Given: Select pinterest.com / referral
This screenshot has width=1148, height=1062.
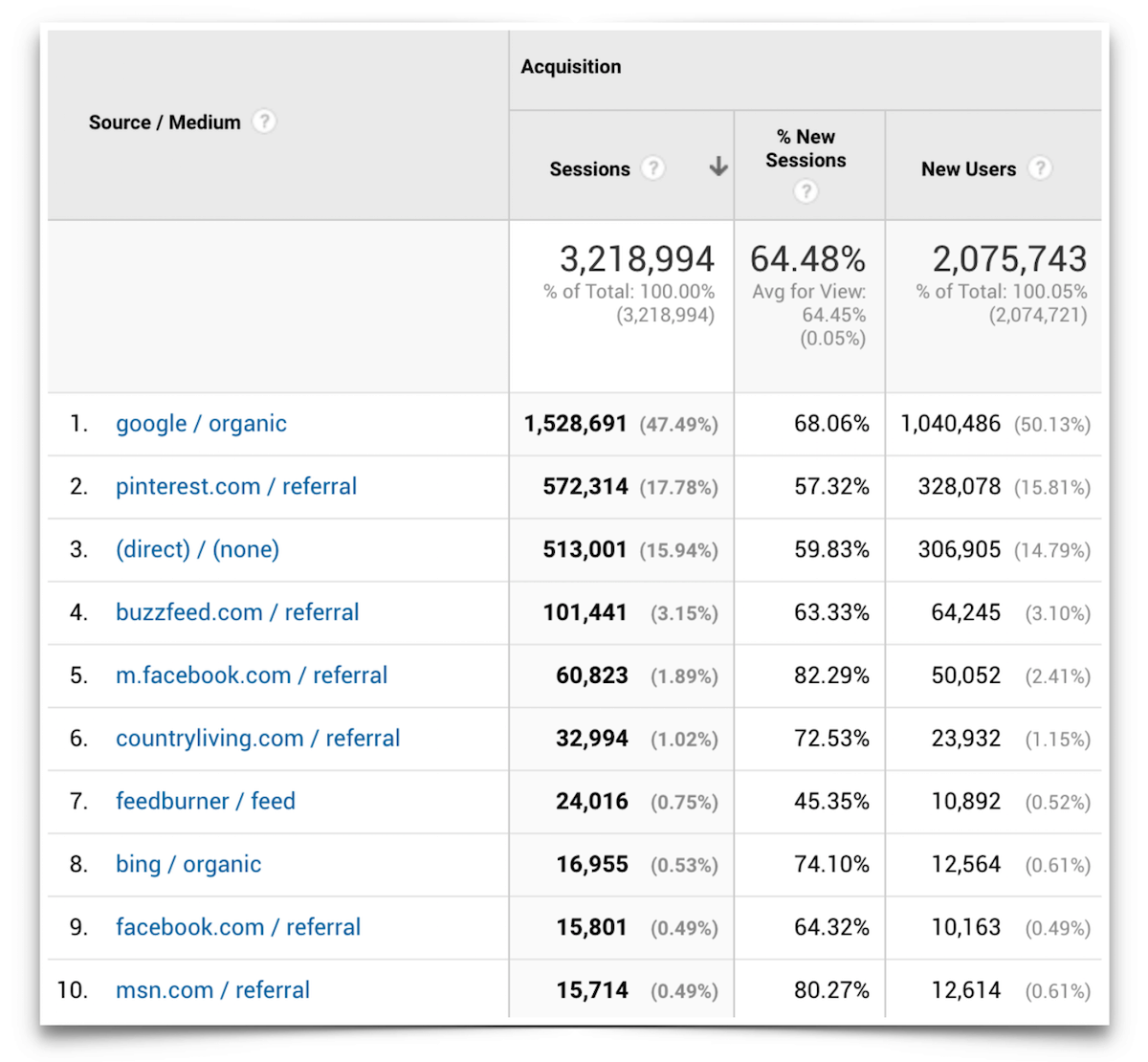Looking at the screenshot, I should 235,486.
